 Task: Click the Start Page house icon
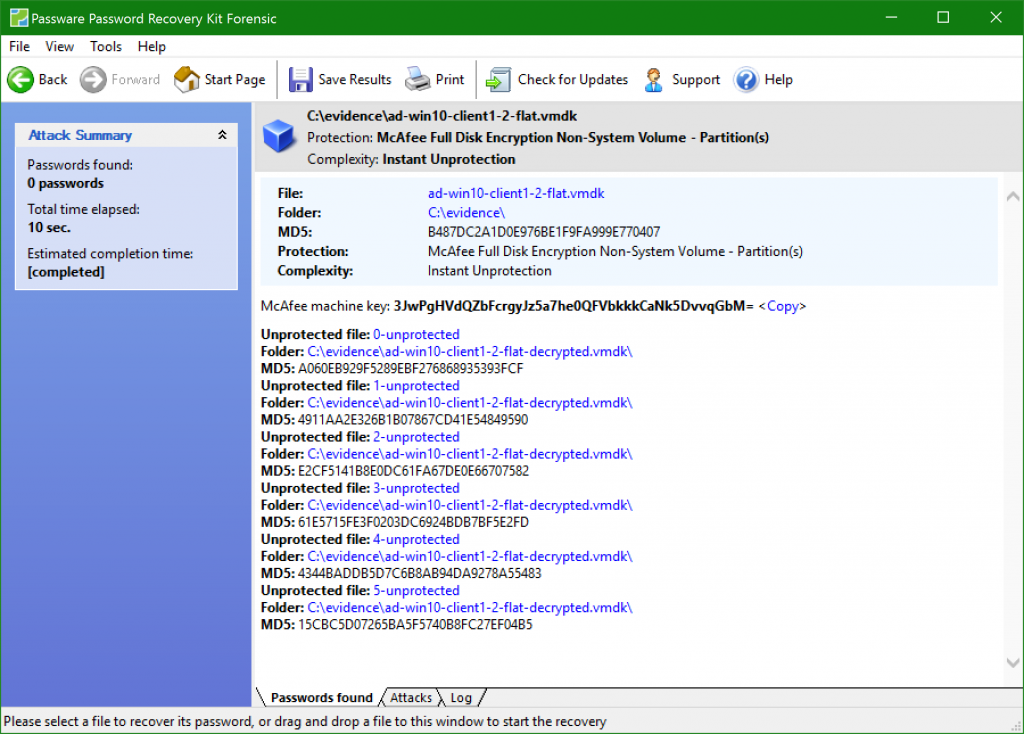point(187,80)
